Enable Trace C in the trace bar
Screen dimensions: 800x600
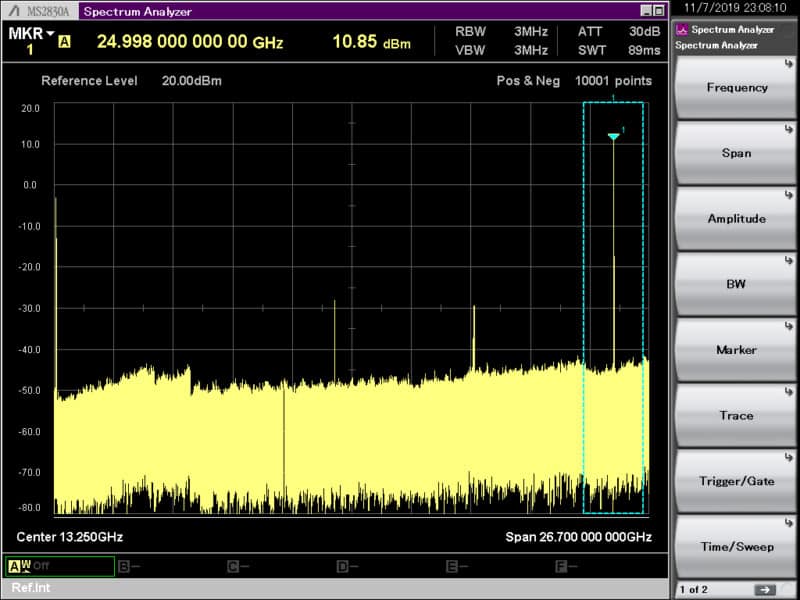[232, 565]
